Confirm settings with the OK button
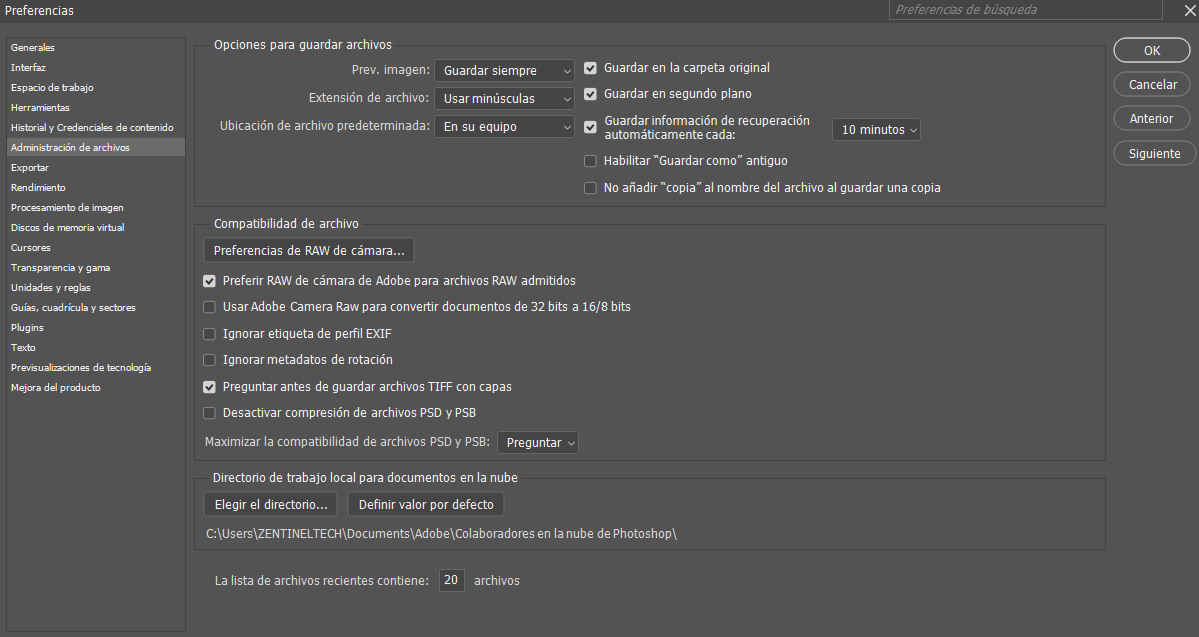This screenshot has height=637, width=1199. (1152, 50)
